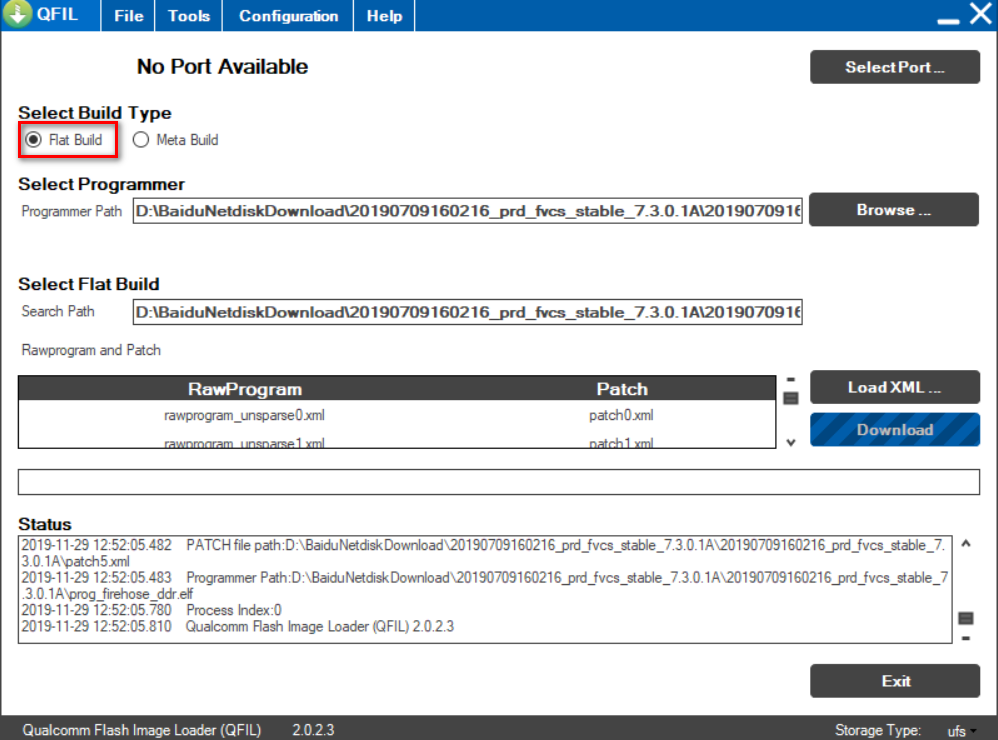Select the Flat Build radio button
Viewport: 998px width, 740px height.
33,140
